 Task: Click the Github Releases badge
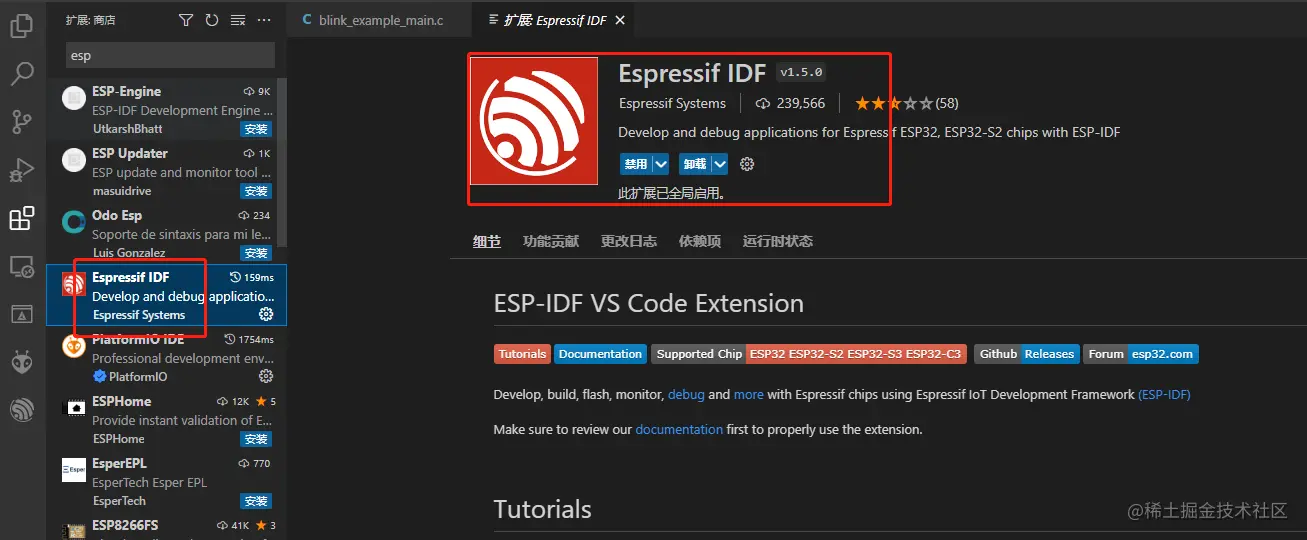pyautogui.click(x=1026, y=354)
